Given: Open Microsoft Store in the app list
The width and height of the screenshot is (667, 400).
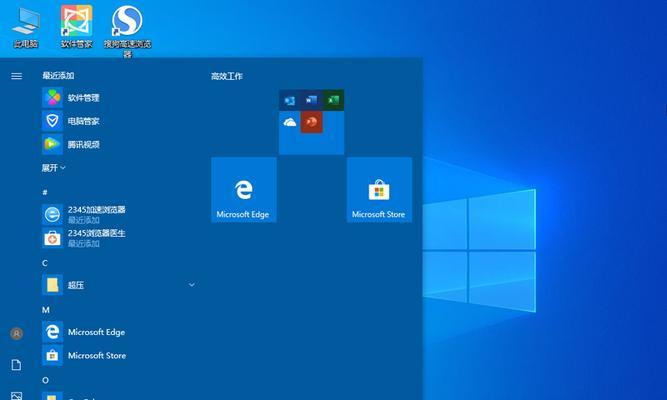Looking at the screenshot, I should click(x=119, y=355).
